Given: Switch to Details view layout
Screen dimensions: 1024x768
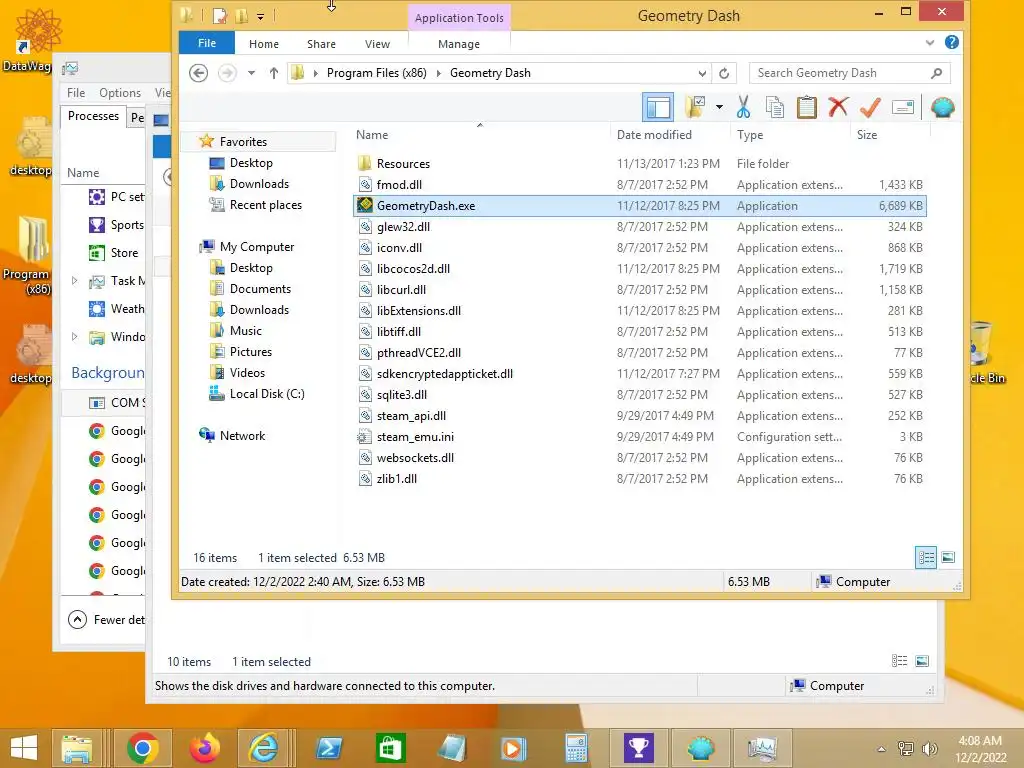Looking at the screenshot, I should pyautogui.click(x=926, y=558).
